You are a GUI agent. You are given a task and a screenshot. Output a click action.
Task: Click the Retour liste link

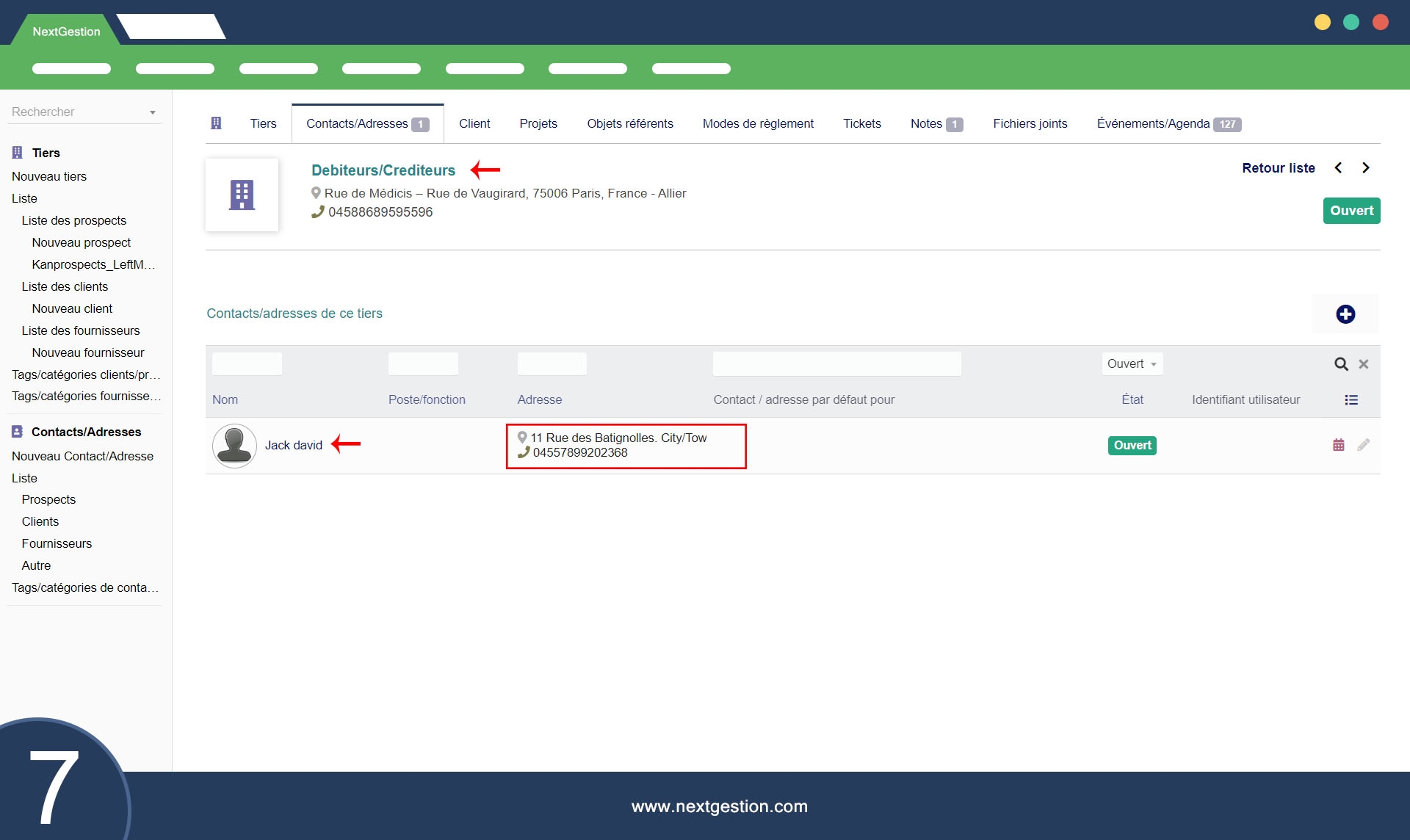point(1278,168)
